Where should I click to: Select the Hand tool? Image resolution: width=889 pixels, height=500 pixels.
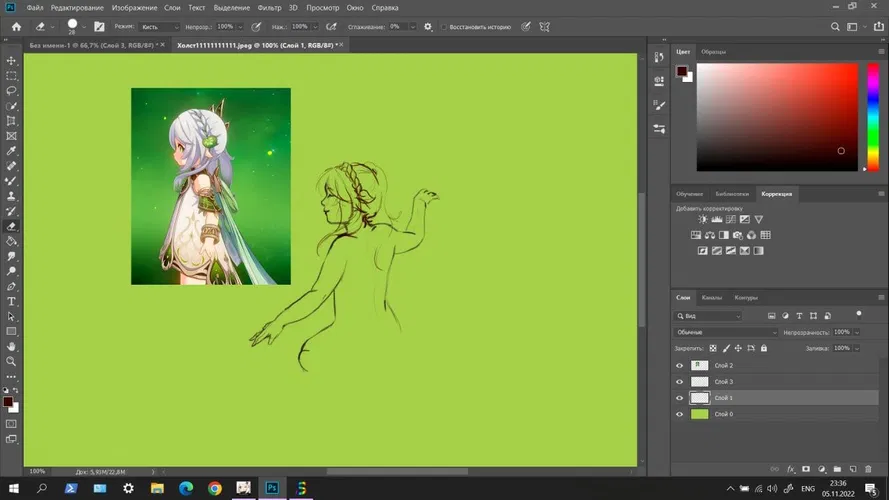tap(11, 346)
